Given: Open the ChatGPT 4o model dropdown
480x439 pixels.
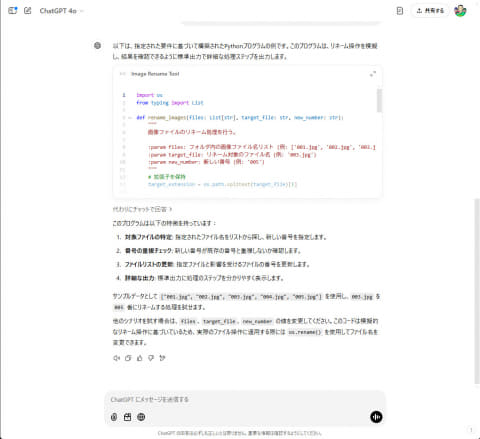Looking at the screenshot, I should [x=61, y=11].
